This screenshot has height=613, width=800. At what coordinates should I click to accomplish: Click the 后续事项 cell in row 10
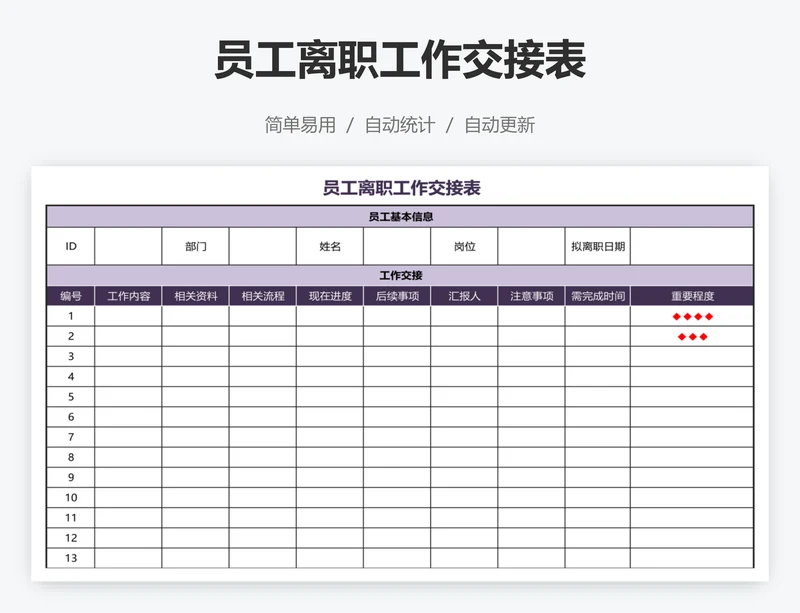(397, 498)
